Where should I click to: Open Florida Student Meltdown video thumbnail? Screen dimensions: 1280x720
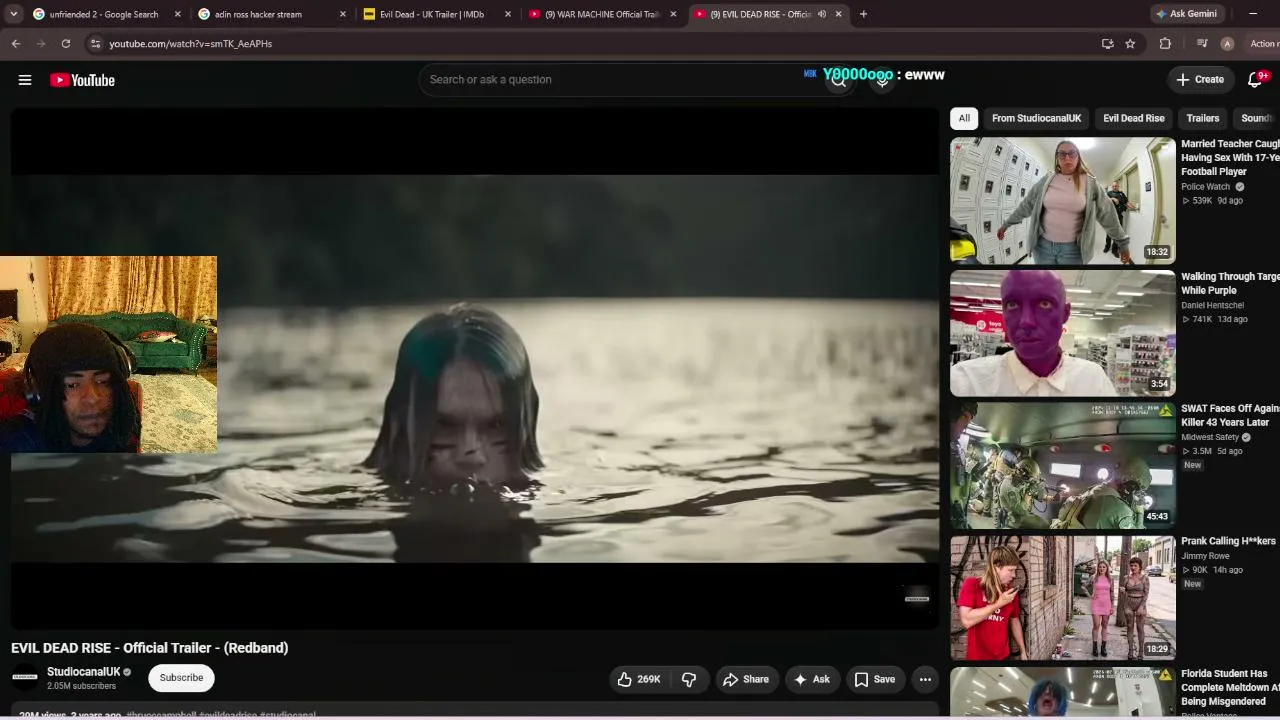(1063, 692)
